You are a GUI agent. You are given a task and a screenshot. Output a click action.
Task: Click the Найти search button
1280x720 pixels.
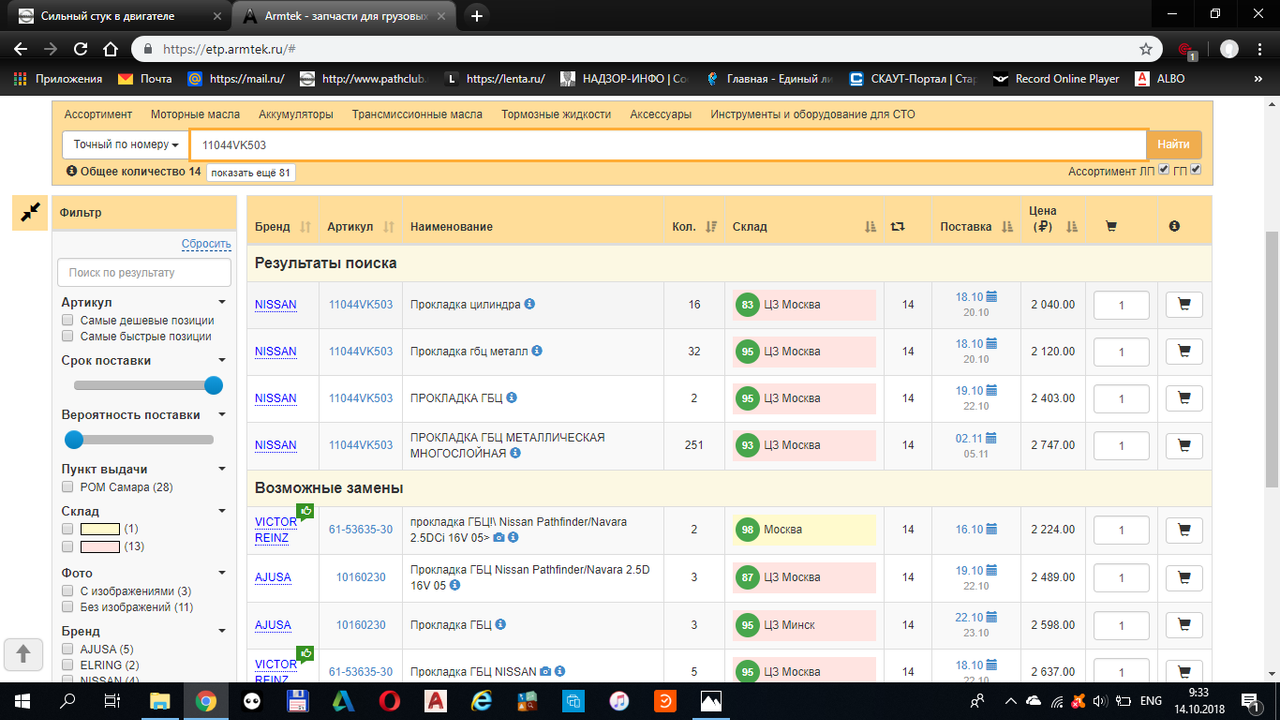tap(1174, 145)
